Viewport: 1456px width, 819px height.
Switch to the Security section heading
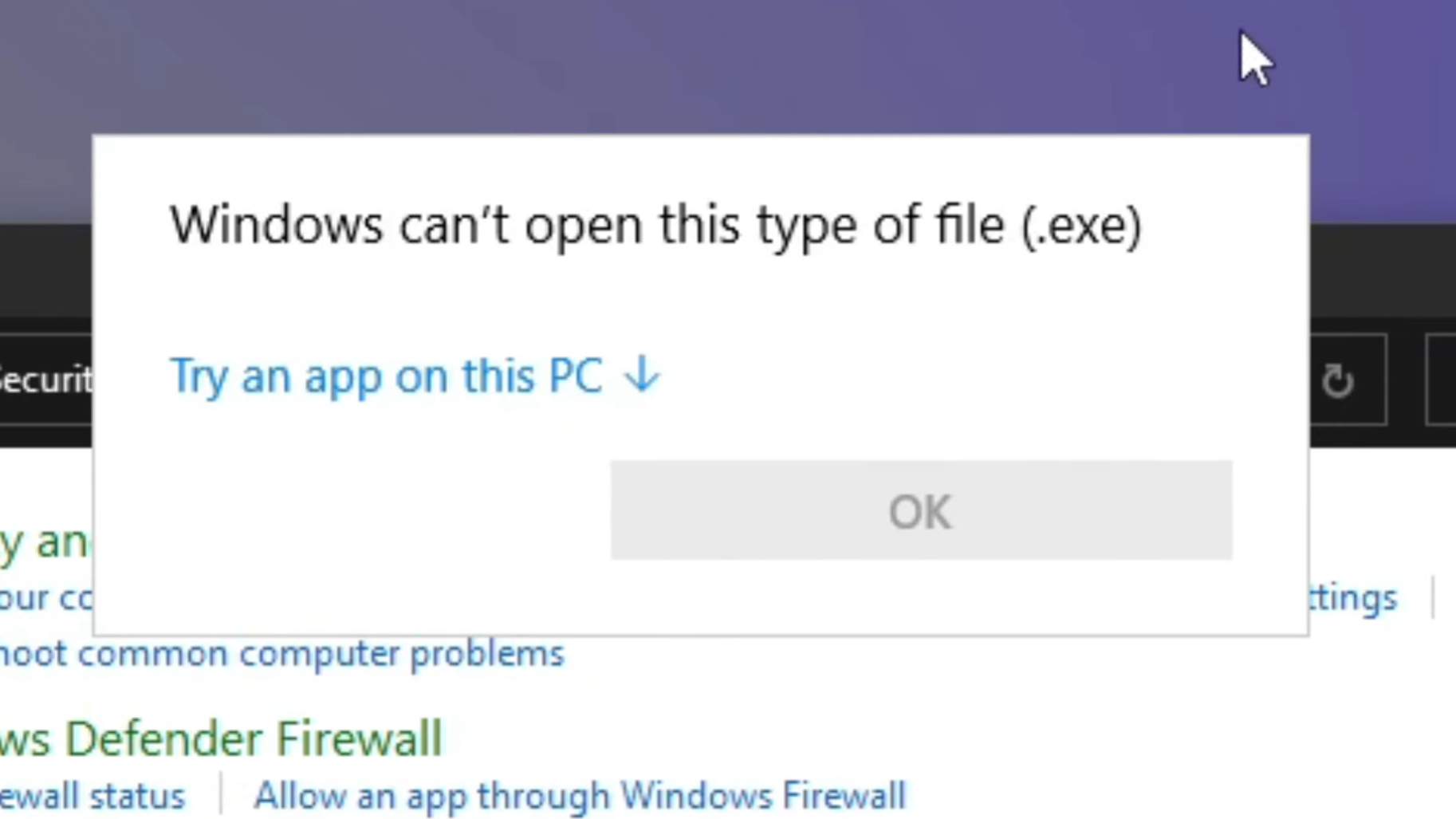[44, 380]
